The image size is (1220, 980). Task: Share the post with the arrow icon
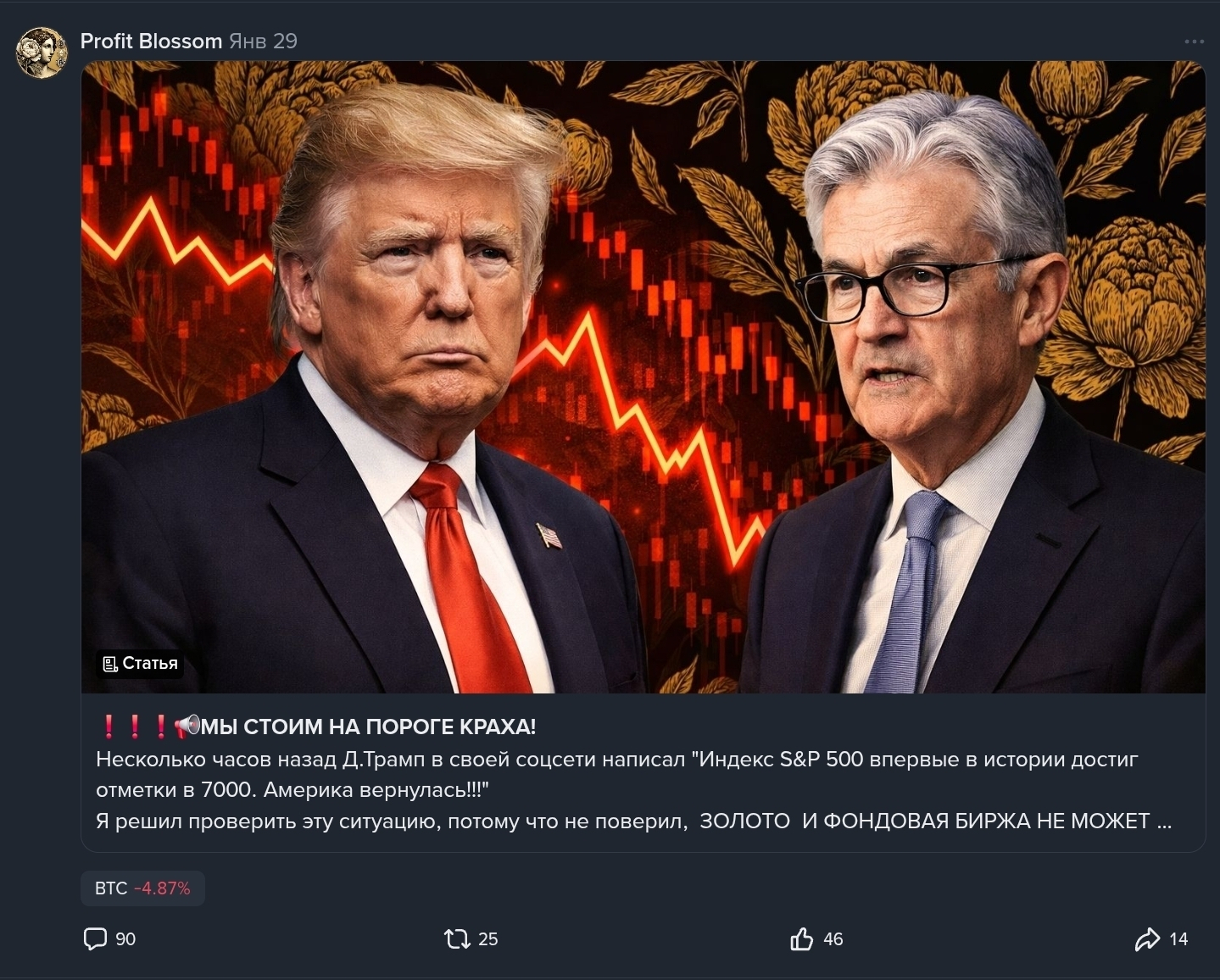1147,939
